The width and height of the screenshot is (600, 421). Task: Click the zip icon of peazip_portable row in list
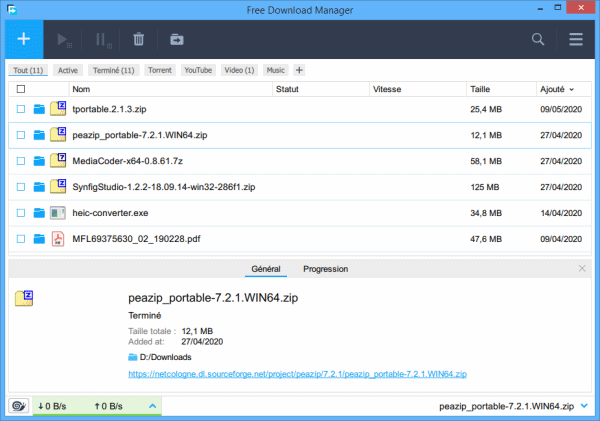click(x=58, y=134)
